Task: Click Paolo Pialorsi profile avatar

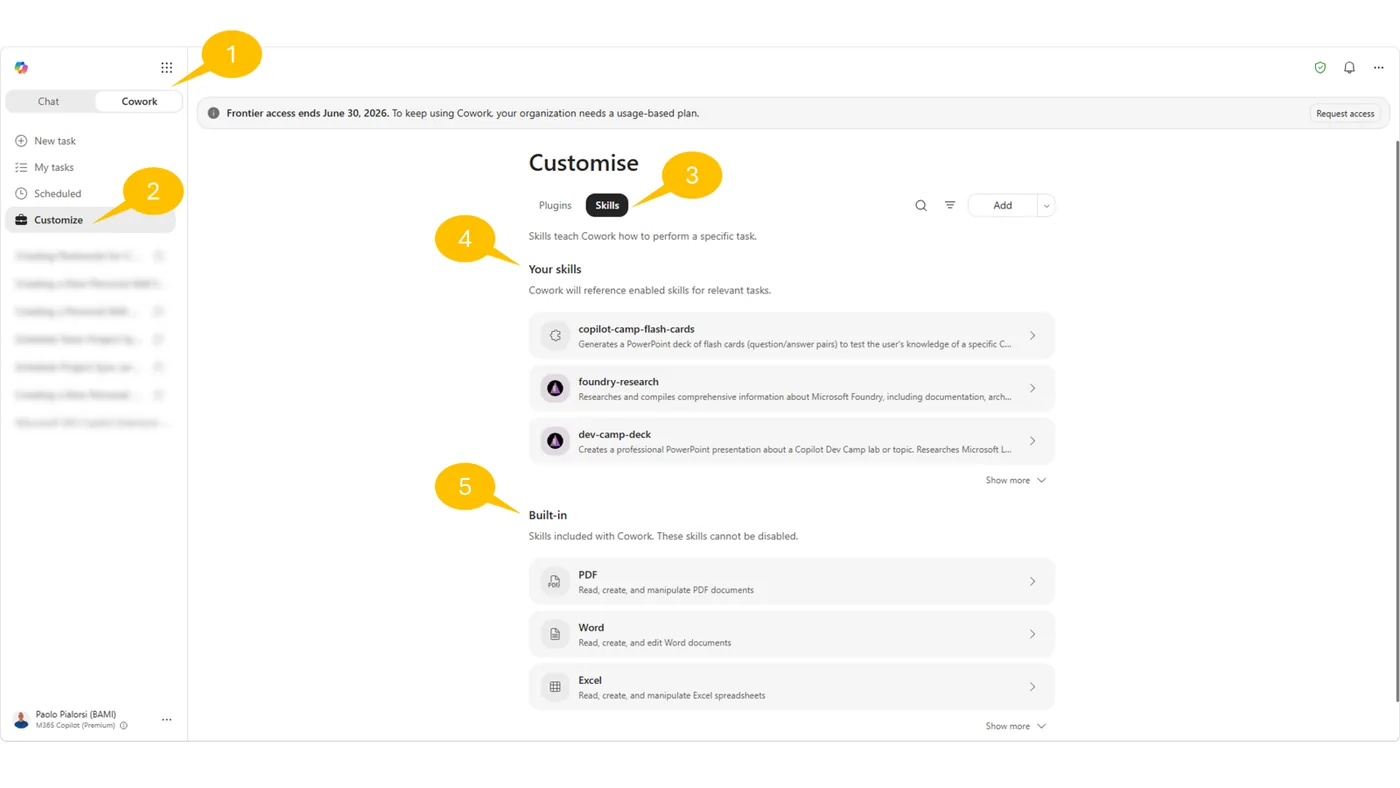Action: click(x=21, y=720)
